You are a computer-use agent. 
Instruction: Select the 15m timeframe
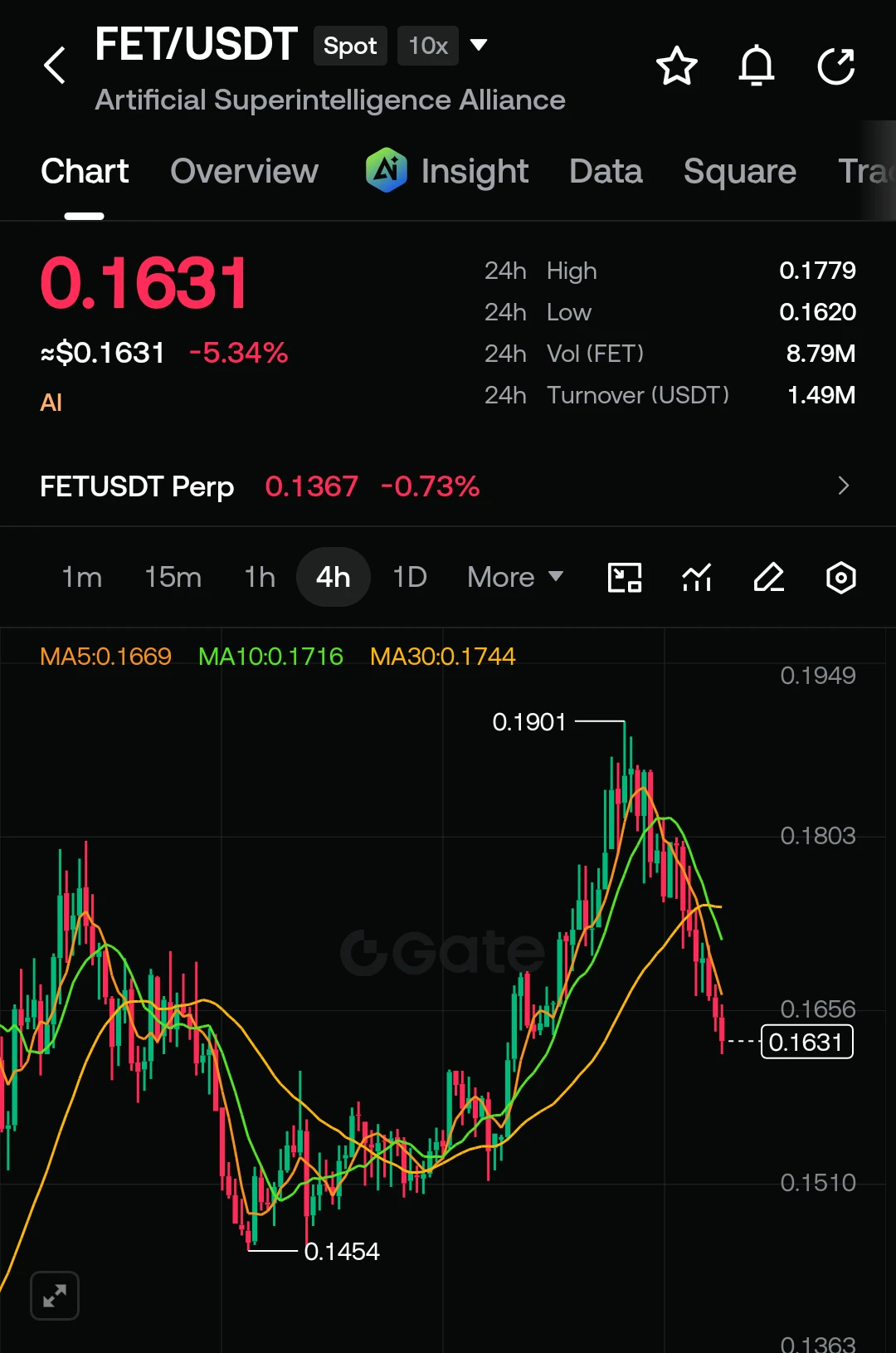[x=173, y=577]
